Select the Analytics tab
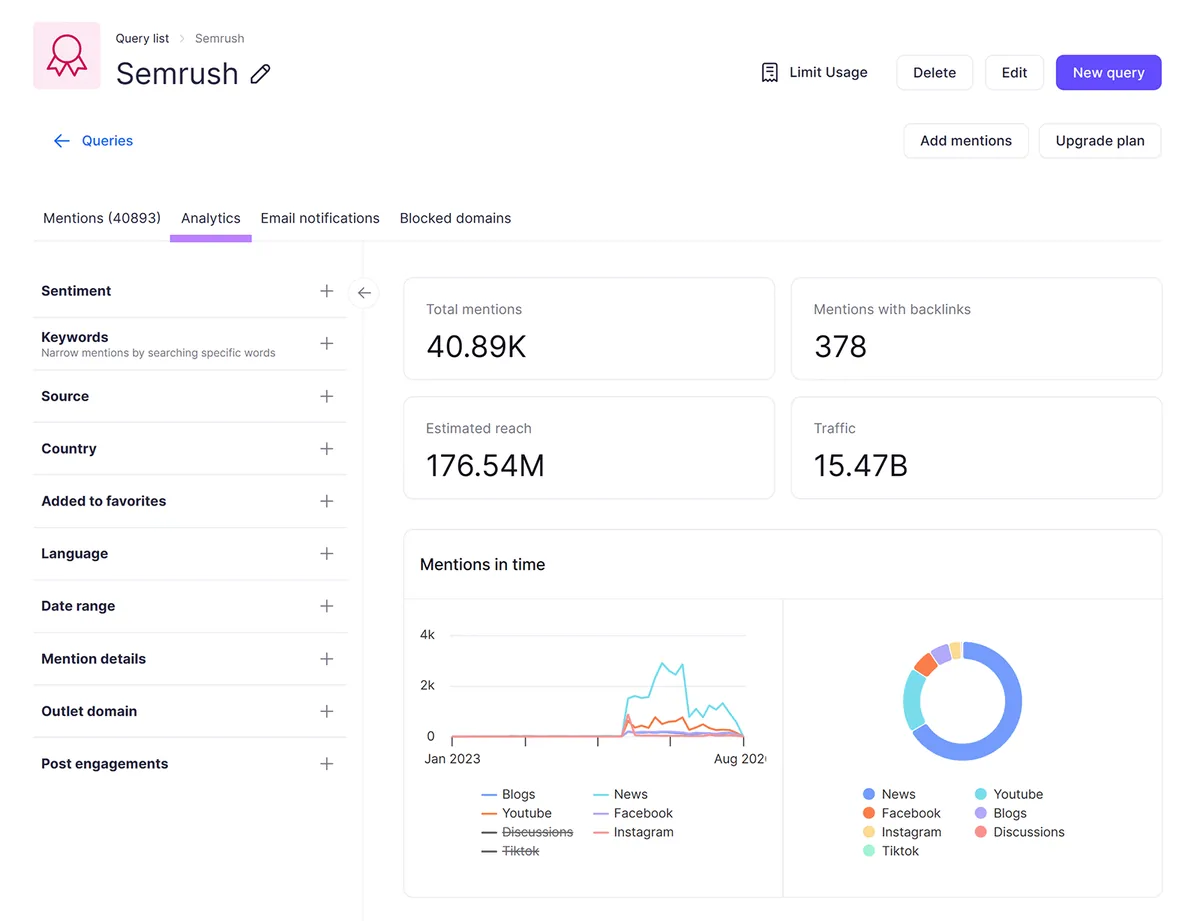 pos(211,218)
